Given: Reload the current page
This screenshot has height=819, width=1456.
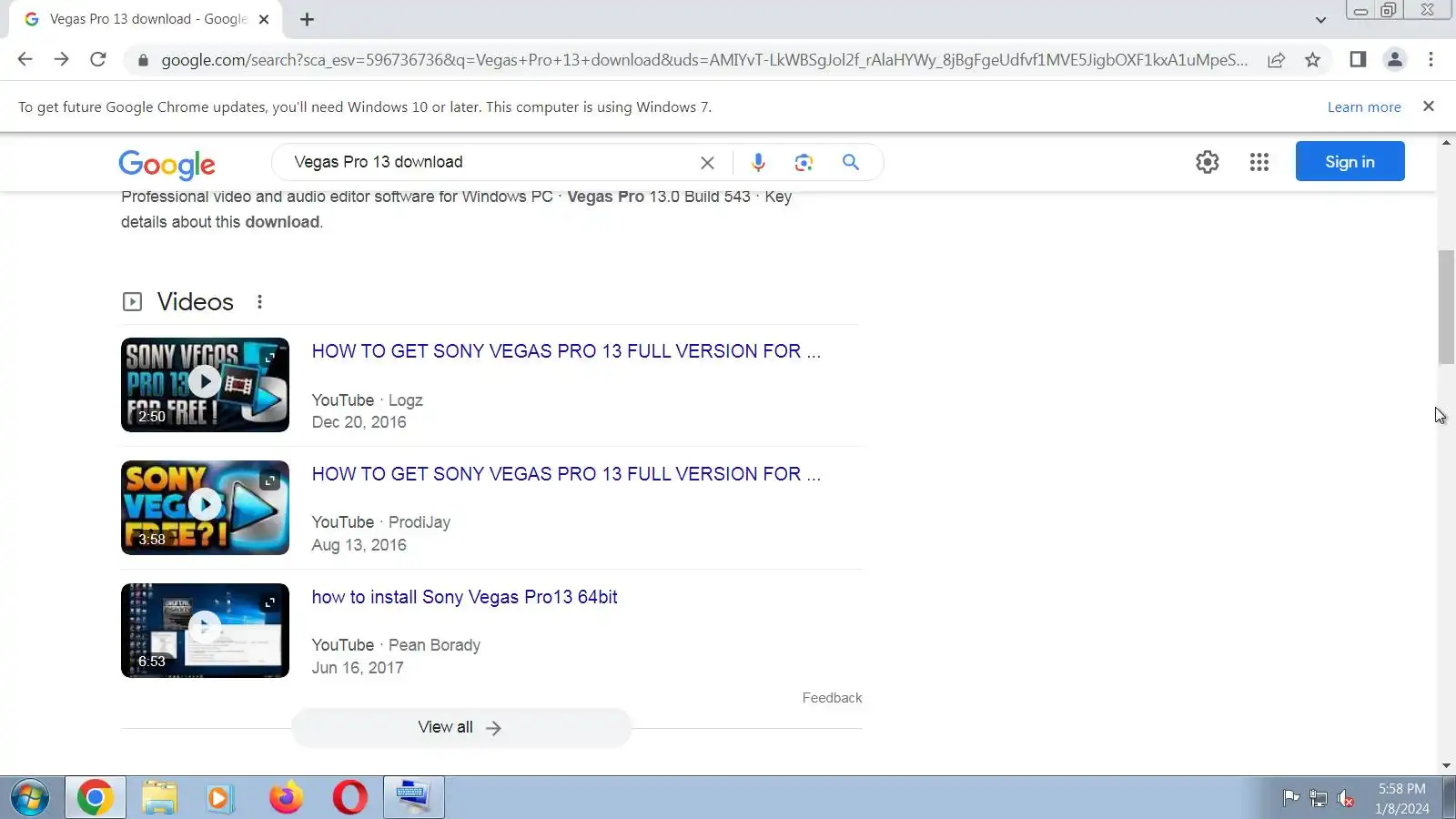Looking at the screenshot, I should 98,59.
